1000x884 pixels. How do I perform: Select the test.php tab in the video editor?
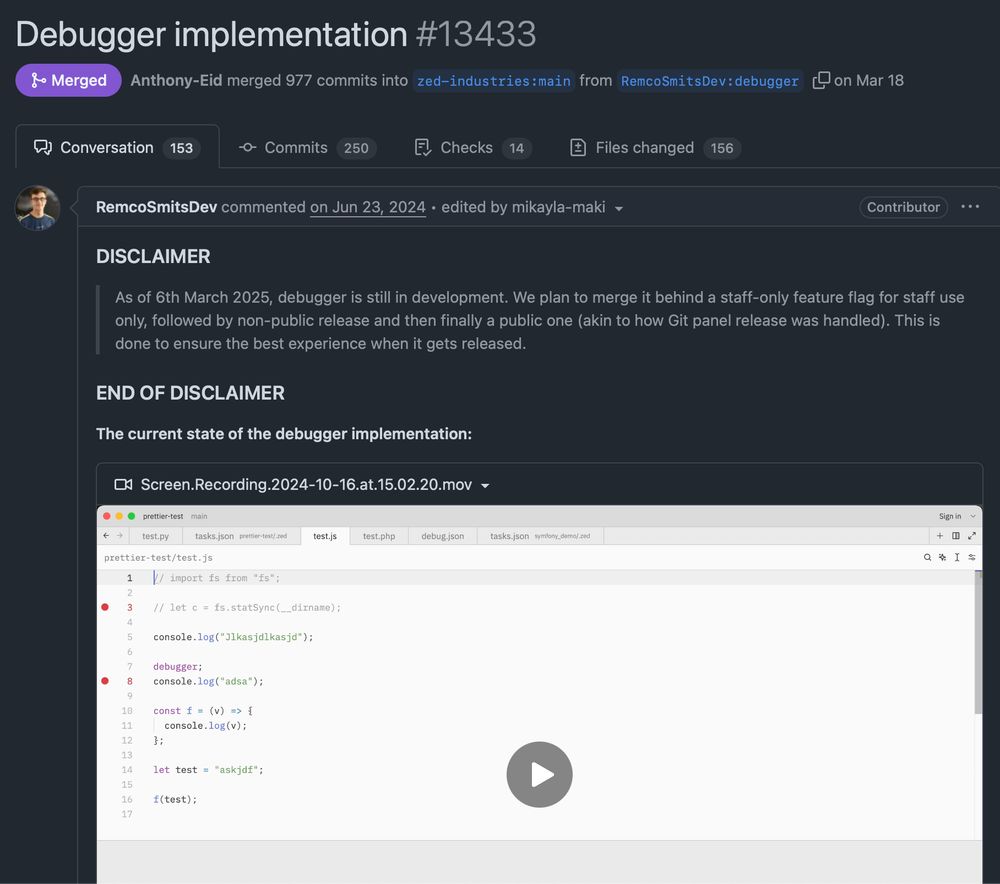(379, 536)
